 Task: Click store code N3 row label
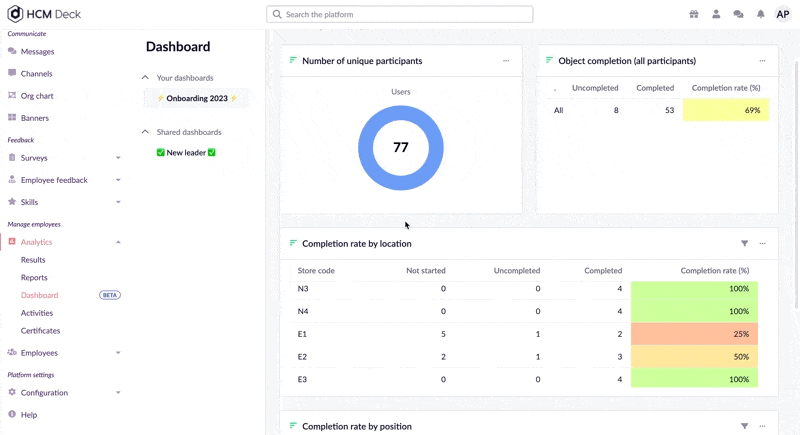pyautogui.click(x=303, y=289)
